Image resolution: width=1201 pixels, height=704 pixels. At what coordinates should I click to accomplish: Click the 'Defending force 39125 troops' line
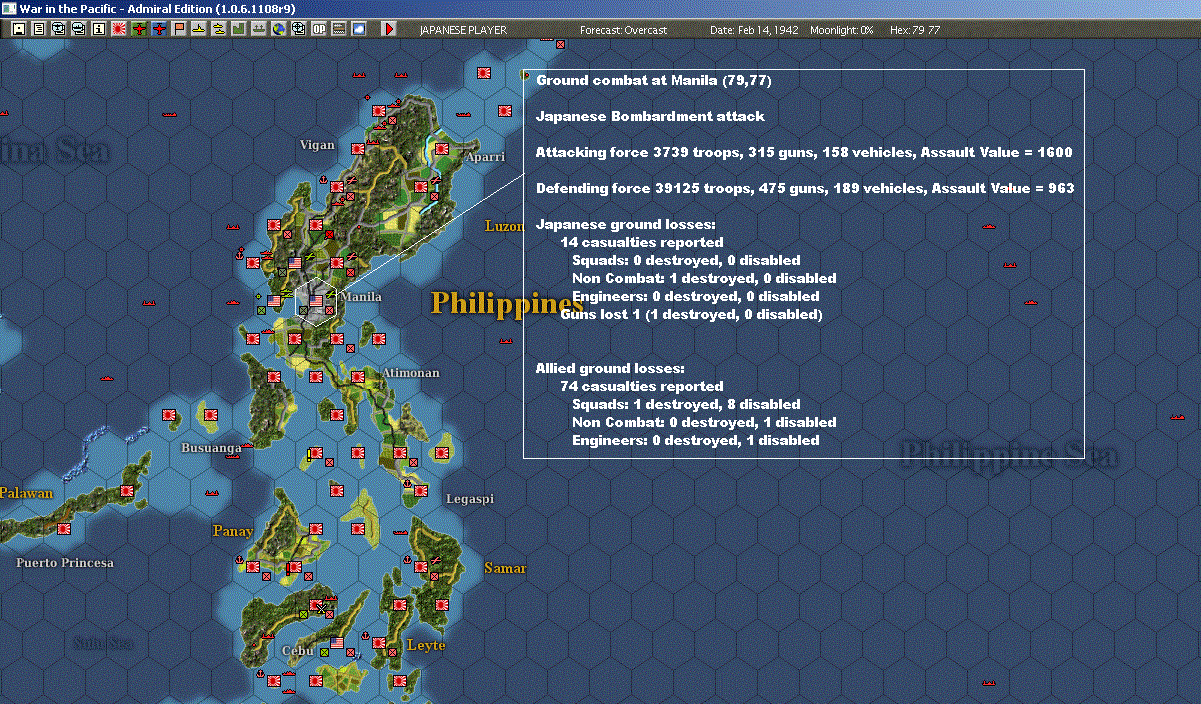(x=805, y=188)
